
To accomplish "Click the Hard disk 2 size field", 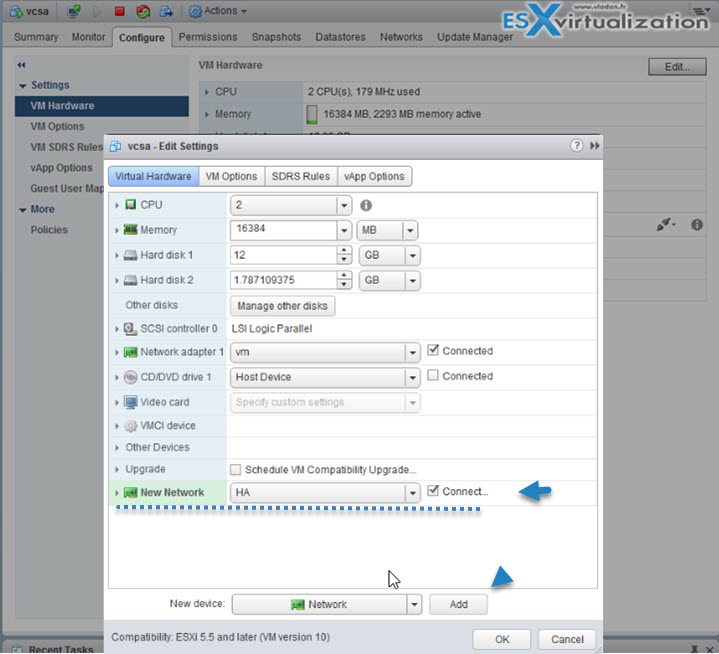I will [284, 281].
